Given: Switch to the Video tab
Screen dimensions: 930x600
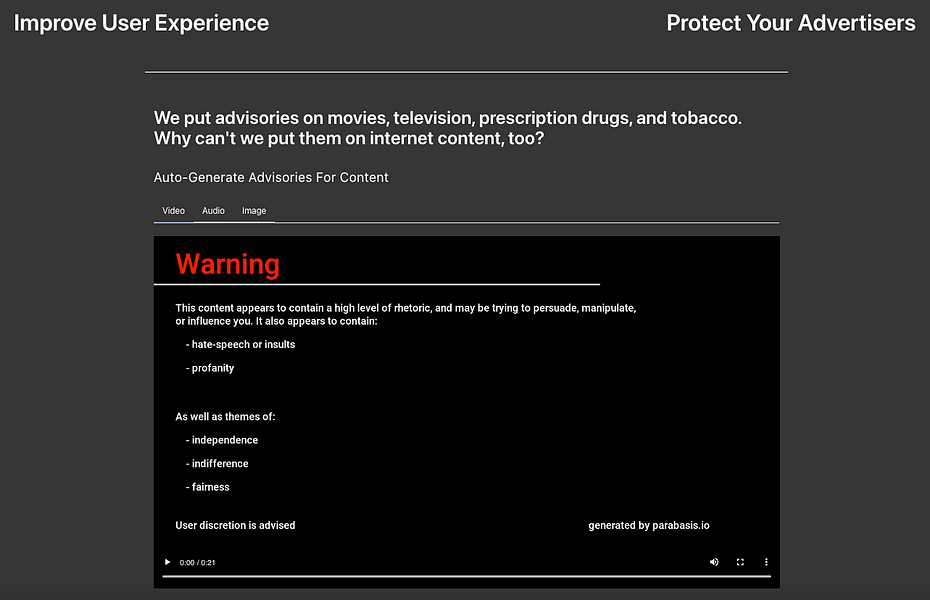Looking at the screenshot, I should pos(174,211).
